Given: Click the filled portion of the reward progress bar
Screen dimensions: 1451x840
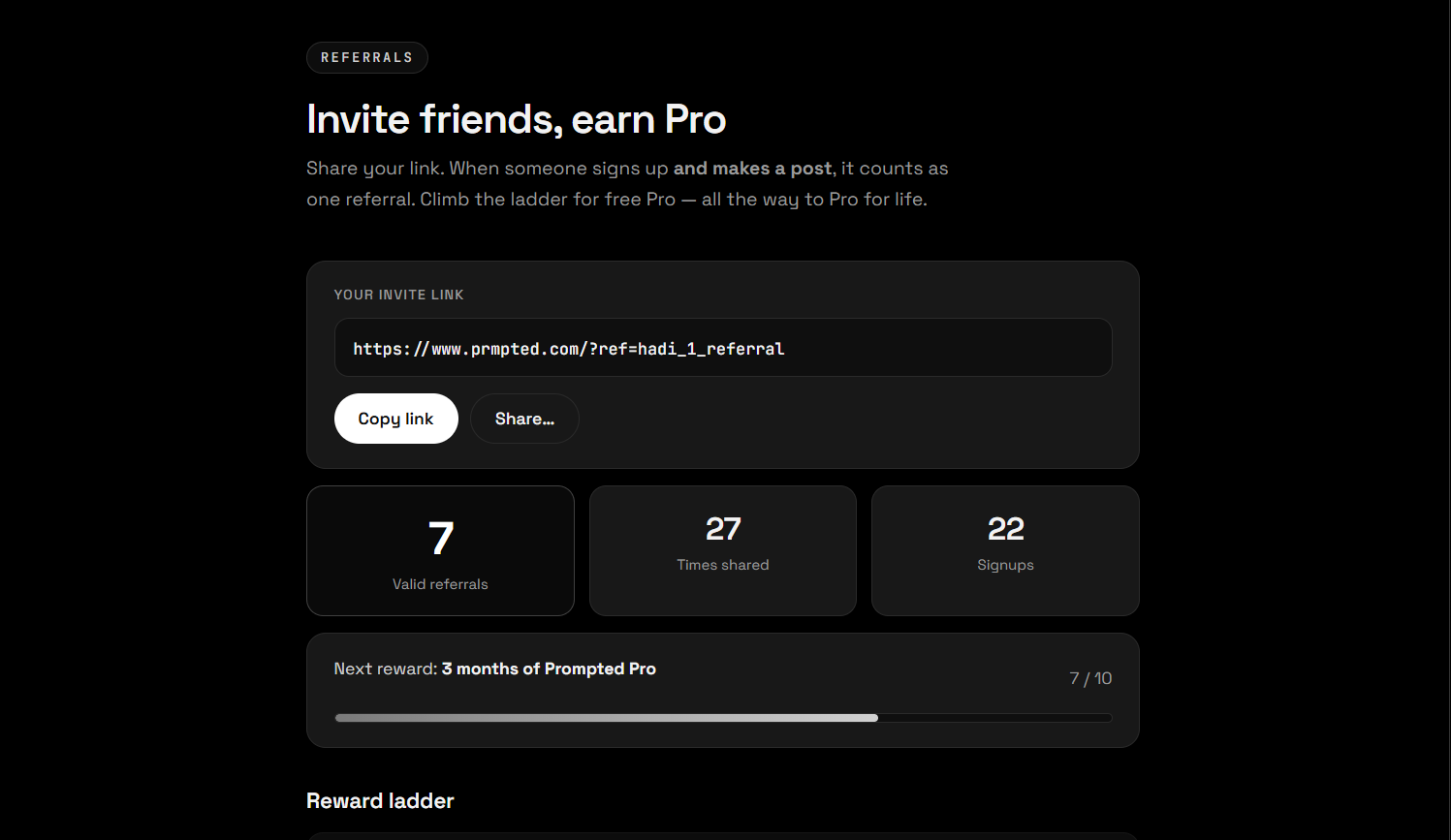Looking at the screenshot, I should click(606, 718).
